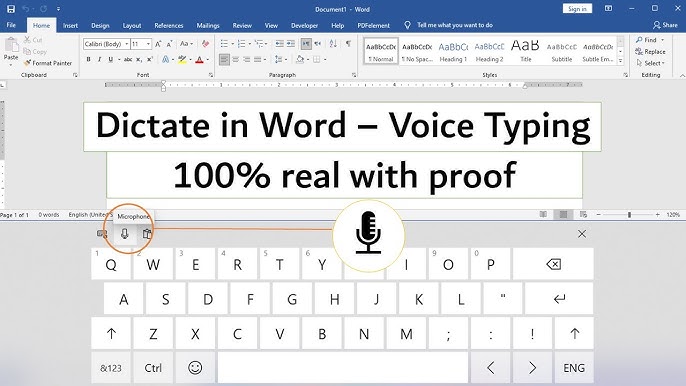
Task: Click the Tell me what you want field
Action: (455, 25)
